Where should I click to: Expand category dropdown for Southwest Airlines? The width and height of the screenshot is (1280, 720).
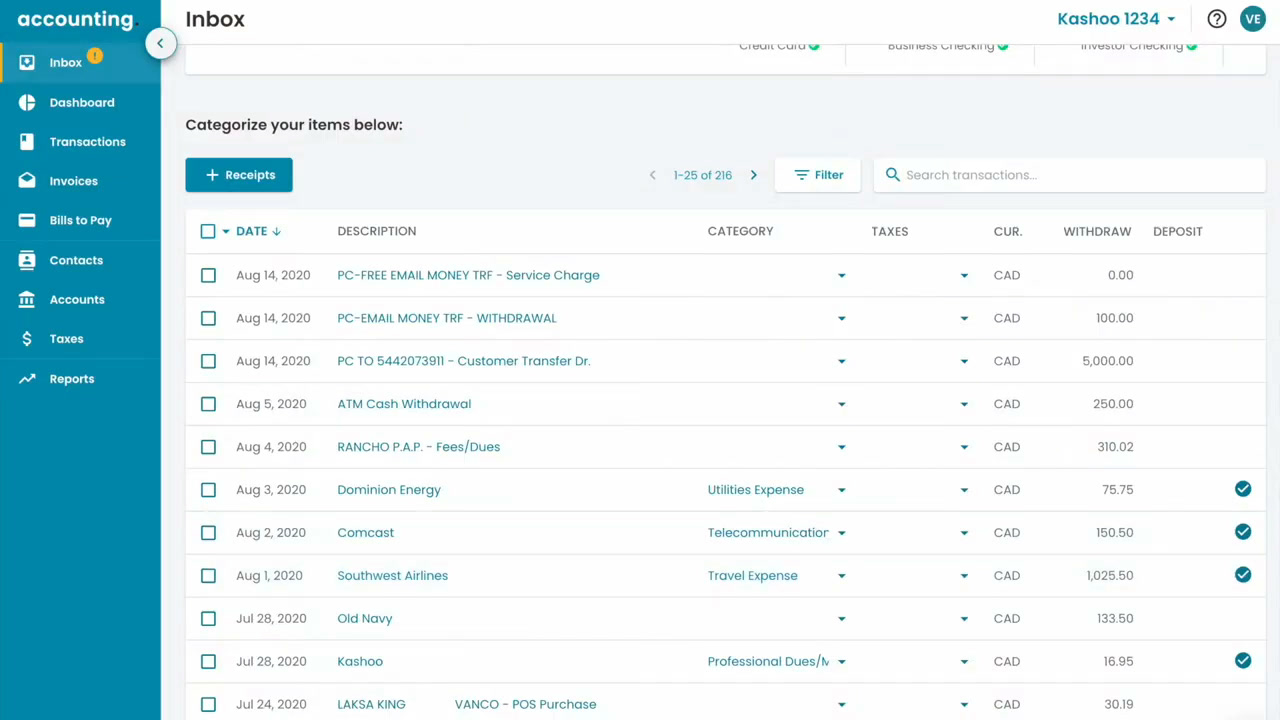(x=842, y=576)
